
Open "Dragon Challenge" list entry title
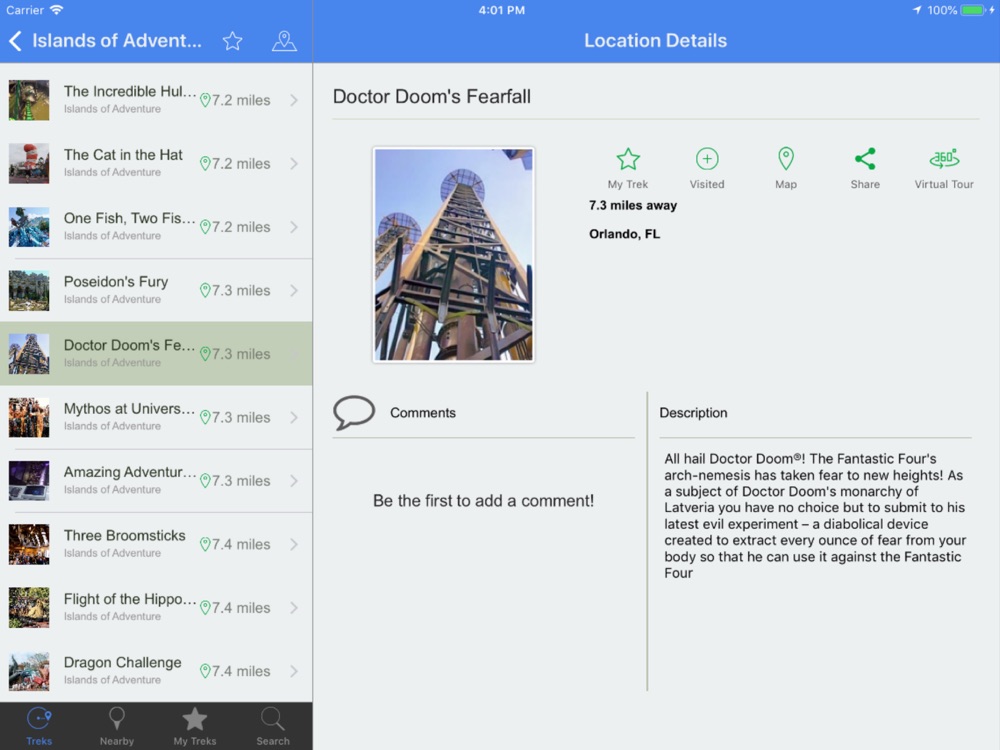[122, 663]
